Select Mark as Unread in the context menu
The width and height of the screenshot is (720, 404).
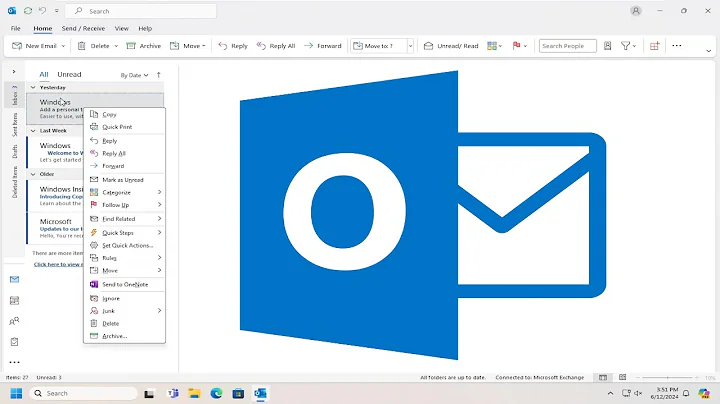tap(124, 180)
